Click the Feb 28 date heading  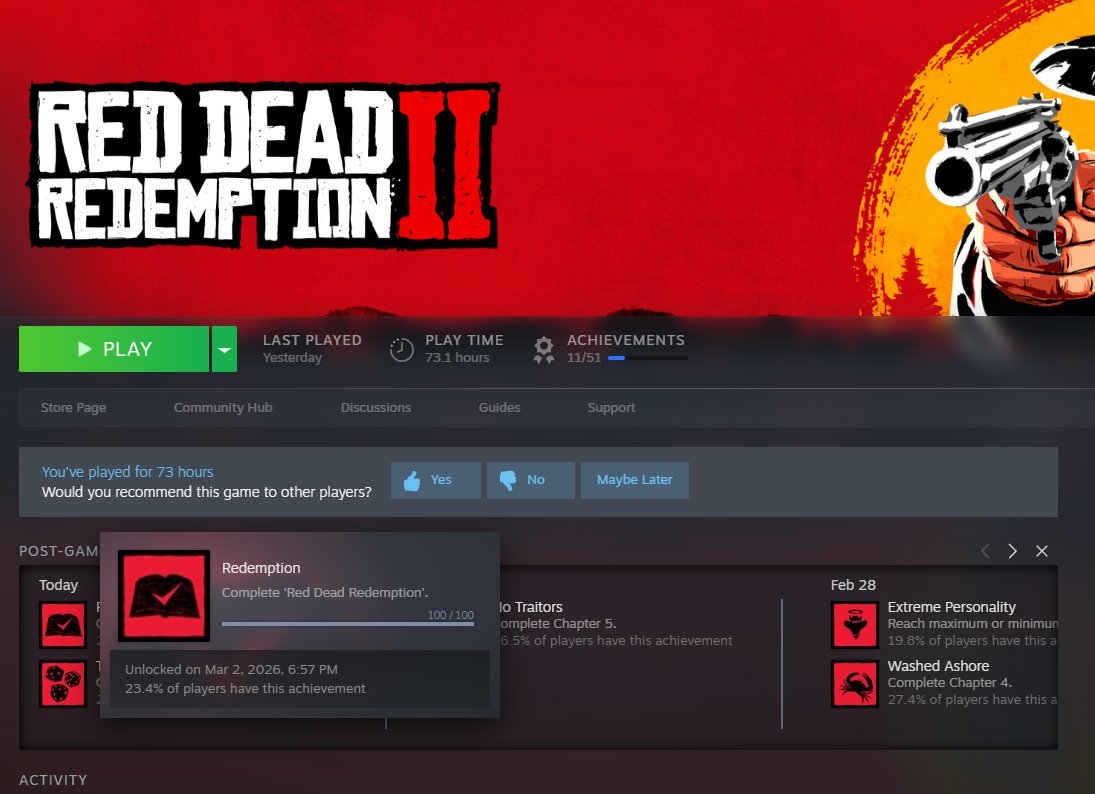pyautogui.click(x=853, y=585)
